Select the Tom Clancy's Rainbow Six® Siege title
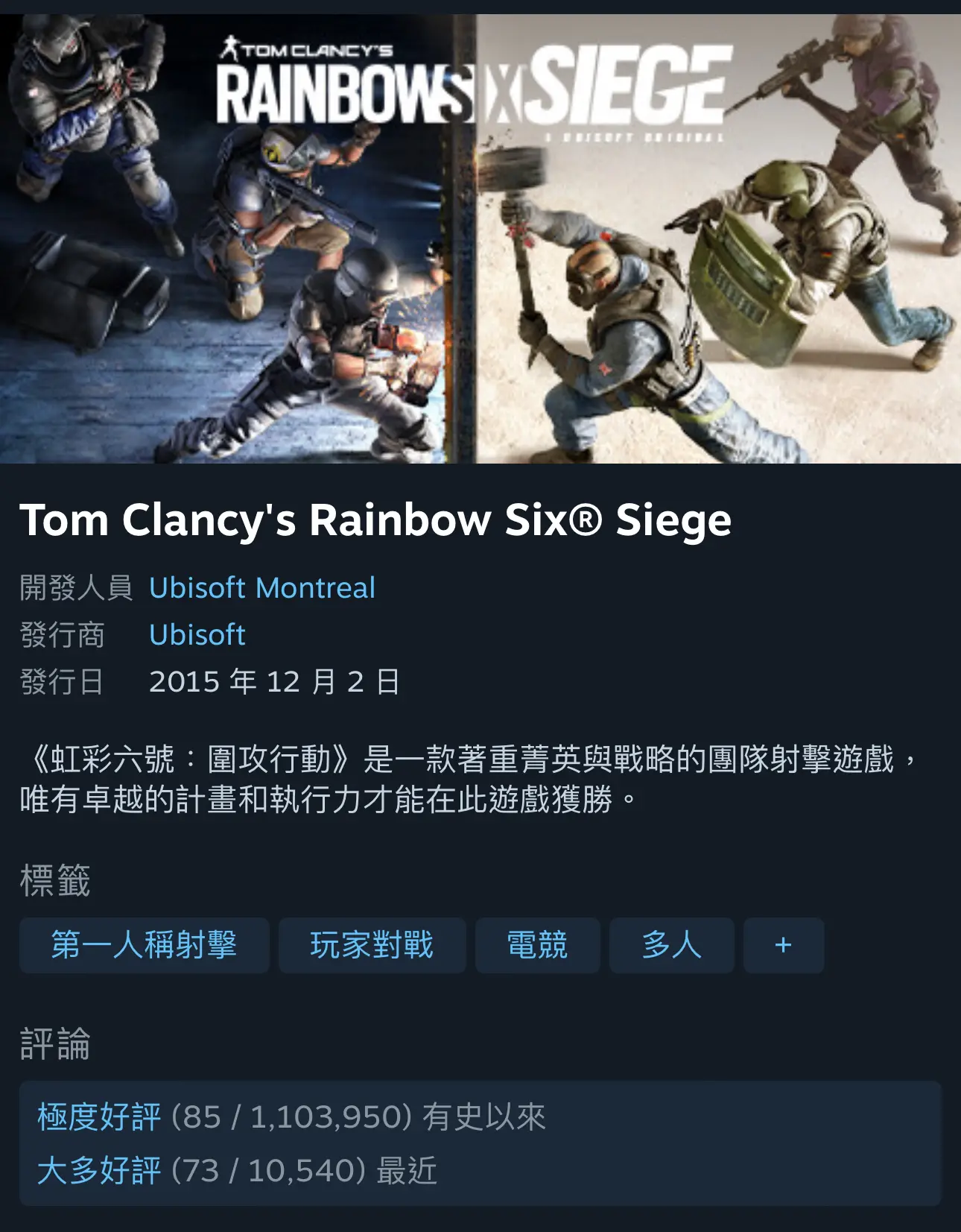 tap(375, 519)
